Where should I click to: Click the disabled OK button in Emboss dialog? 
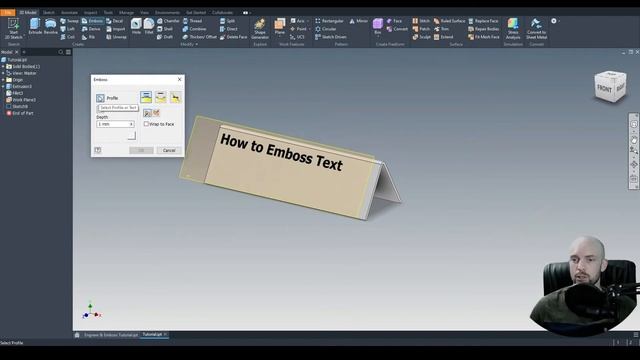coord(141,151)
